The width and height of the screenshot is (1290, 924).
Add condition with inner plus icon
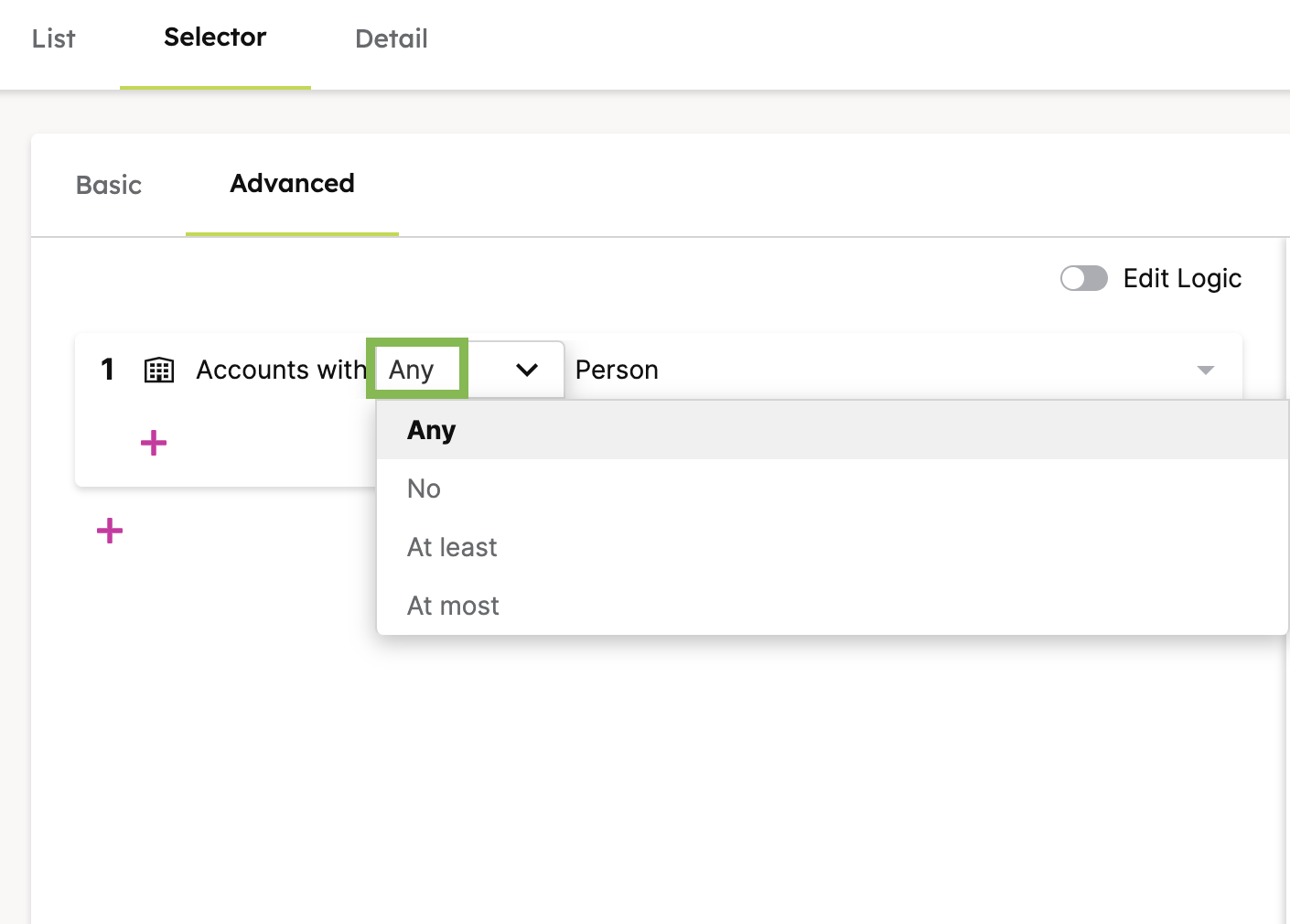(x=154, y=443)
